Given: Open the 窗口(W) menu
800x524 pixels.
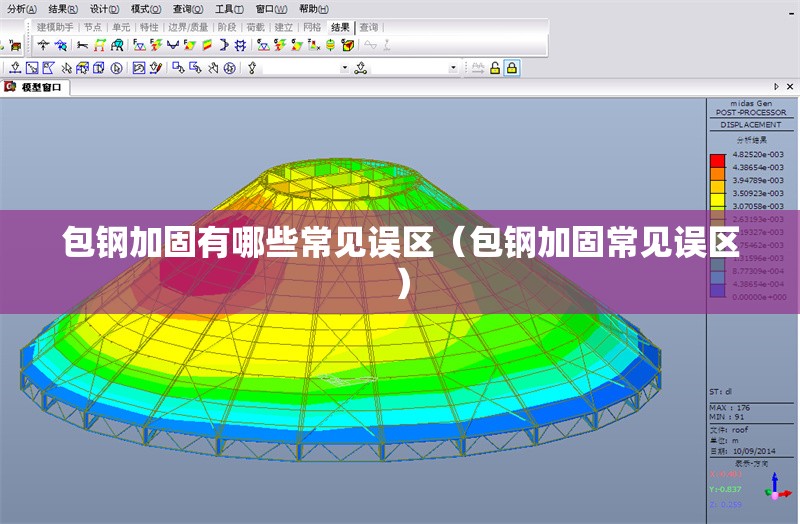Looking at the screenshot, I should pyautogui.click(x=271, y=9).
